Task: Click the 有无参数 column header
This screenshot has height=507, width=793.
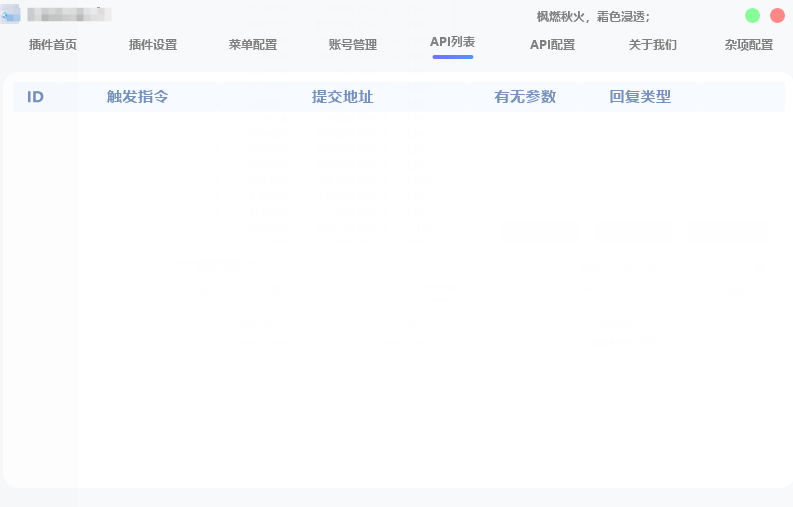Action: tap(525, 97)
